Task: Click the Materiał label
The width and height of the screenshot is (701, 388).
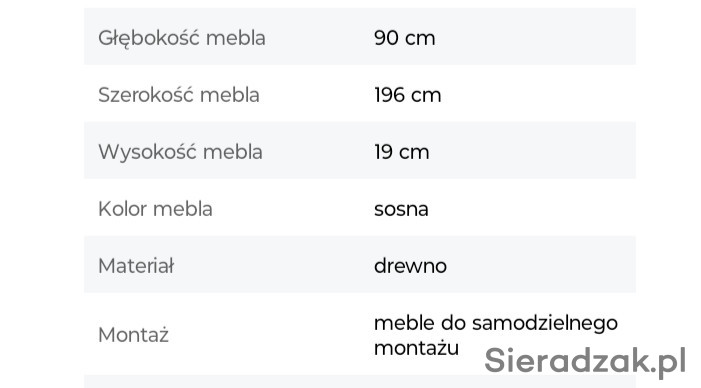Action: (136, 266)
